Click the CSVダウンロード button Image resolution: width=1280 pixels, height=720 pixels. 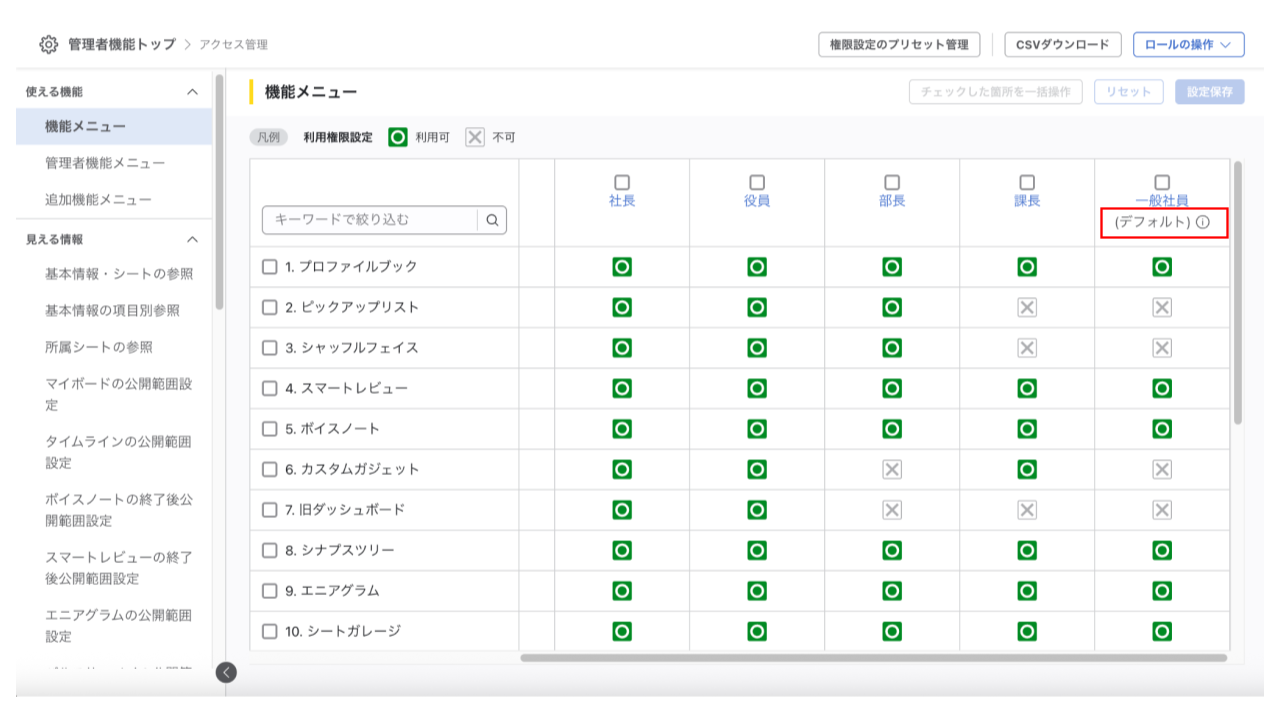(1063, 45)
